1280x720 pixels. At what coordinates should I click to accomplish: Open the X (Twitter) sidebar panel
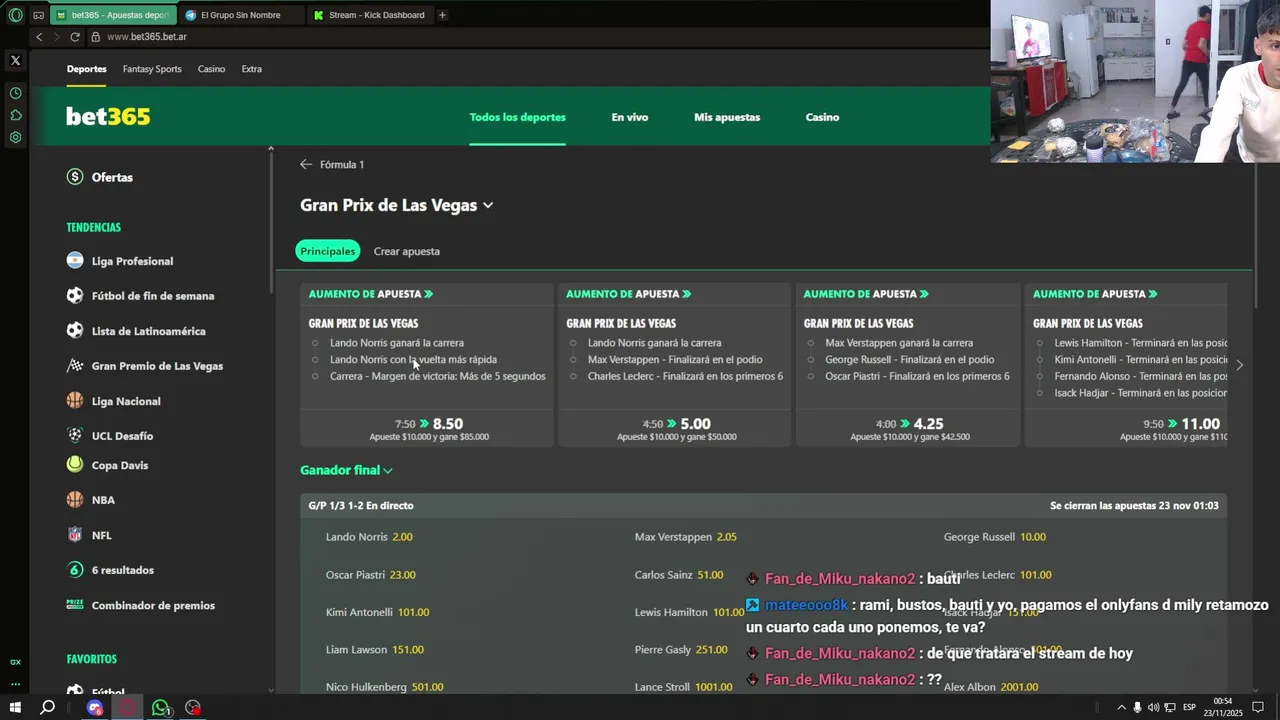pyautogui.click(x=15, y=60)
